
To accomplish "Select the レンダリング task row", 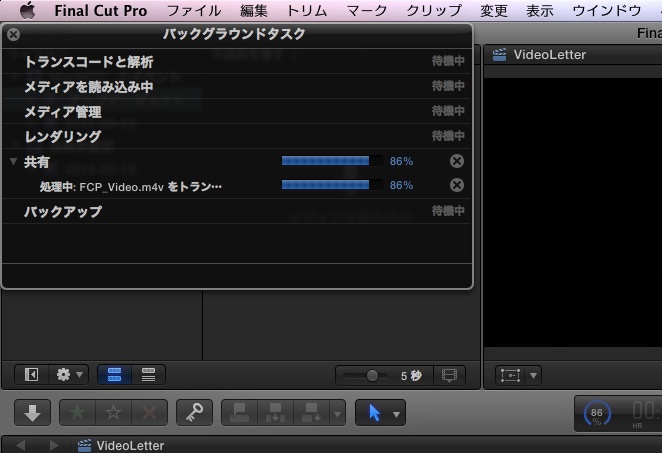I will tap(237, 136).
